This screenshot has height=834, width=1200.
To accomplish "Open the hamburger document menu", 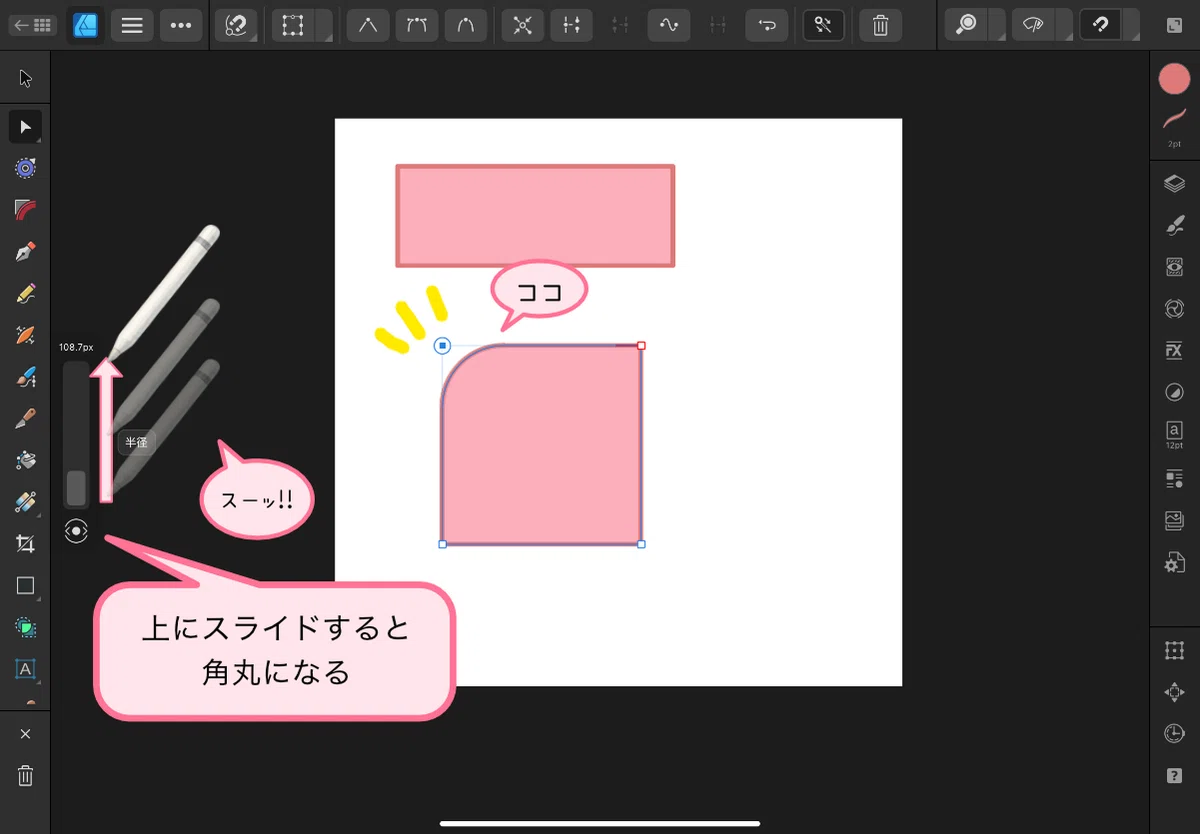I will coord(132,26).
